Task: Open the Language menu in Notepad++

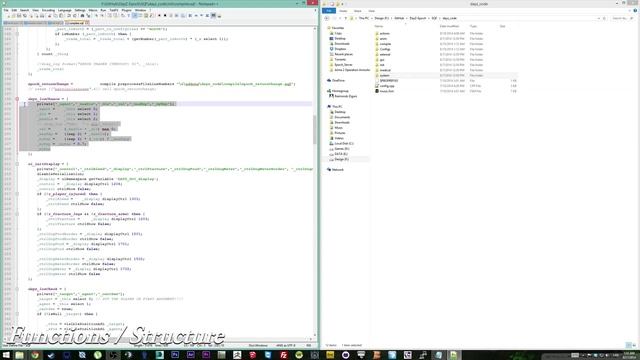Action: pos(64,10)
